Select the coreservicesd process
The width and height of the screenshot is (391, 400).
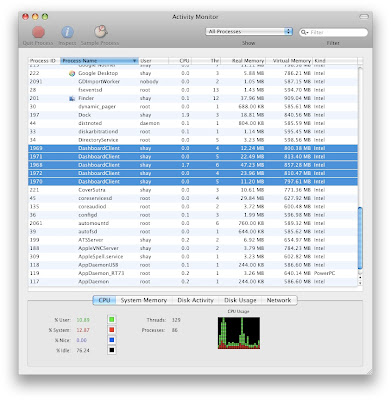193,198
